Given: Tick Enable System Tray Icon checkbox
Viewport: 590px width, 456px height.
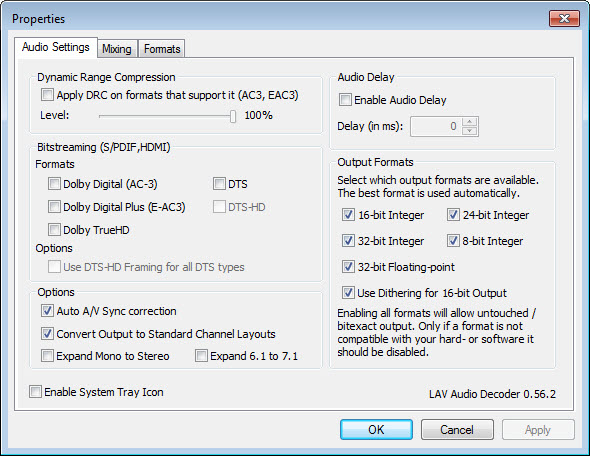Looking at the screenshot, I should point(35,392).
